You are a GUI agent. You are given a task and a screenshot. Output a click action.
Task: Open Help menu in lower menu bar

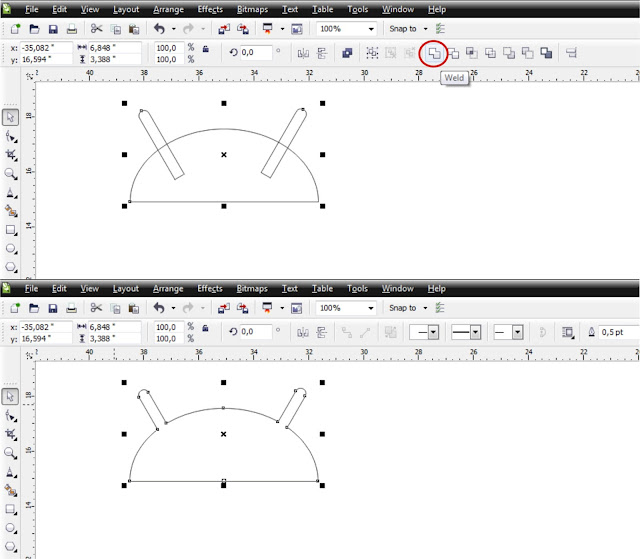[436, 288]
